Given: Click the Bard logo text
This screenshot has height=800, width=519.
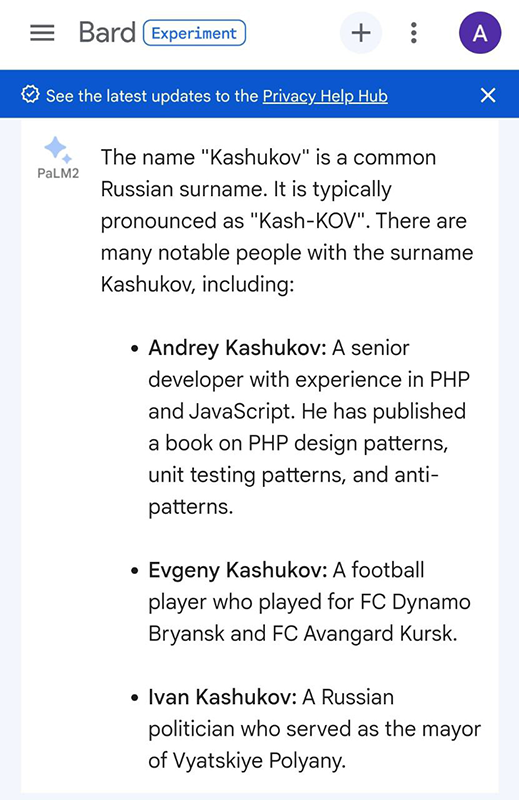Looking at the screenshot, I should pos(107,33).
